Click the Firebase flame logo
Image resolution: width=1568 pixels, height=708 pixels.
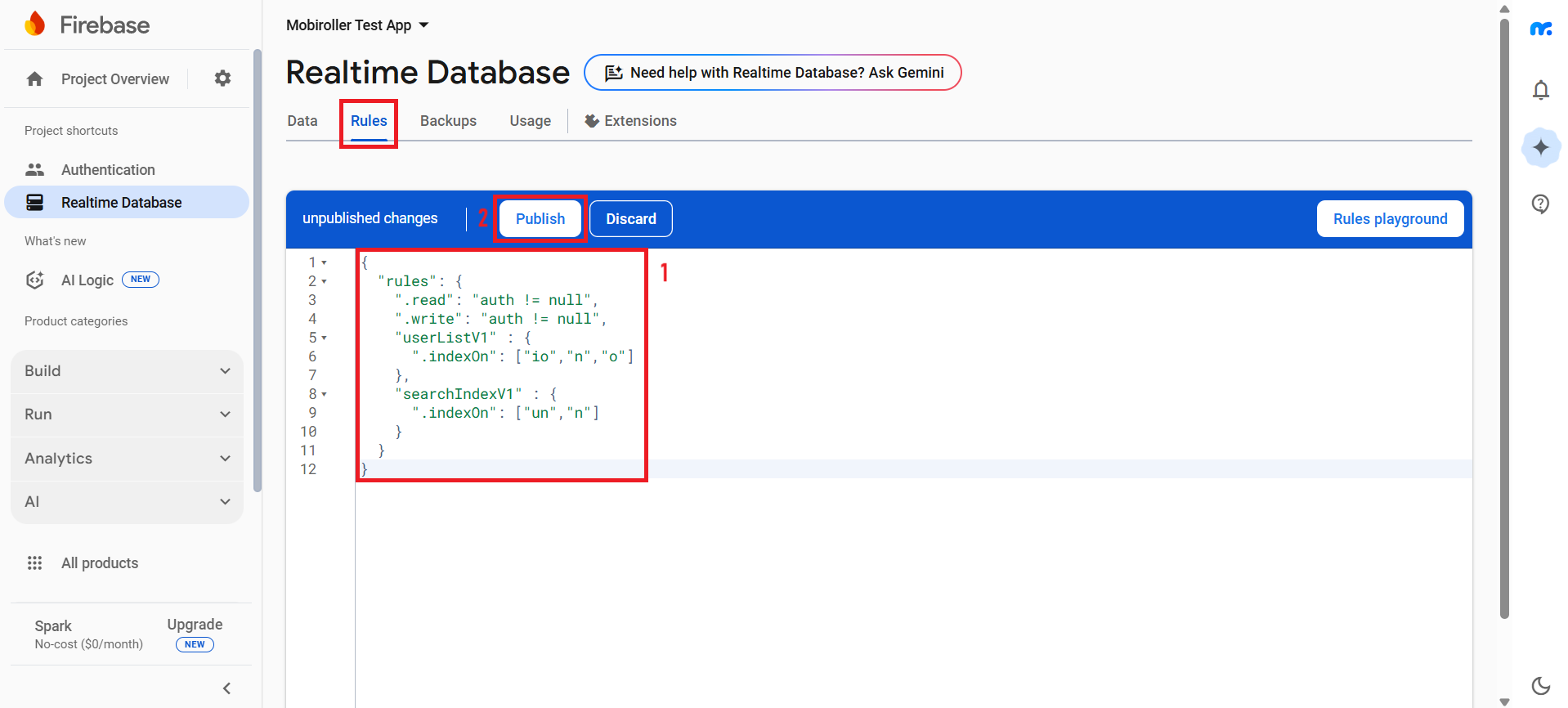(x=34, y=25)
